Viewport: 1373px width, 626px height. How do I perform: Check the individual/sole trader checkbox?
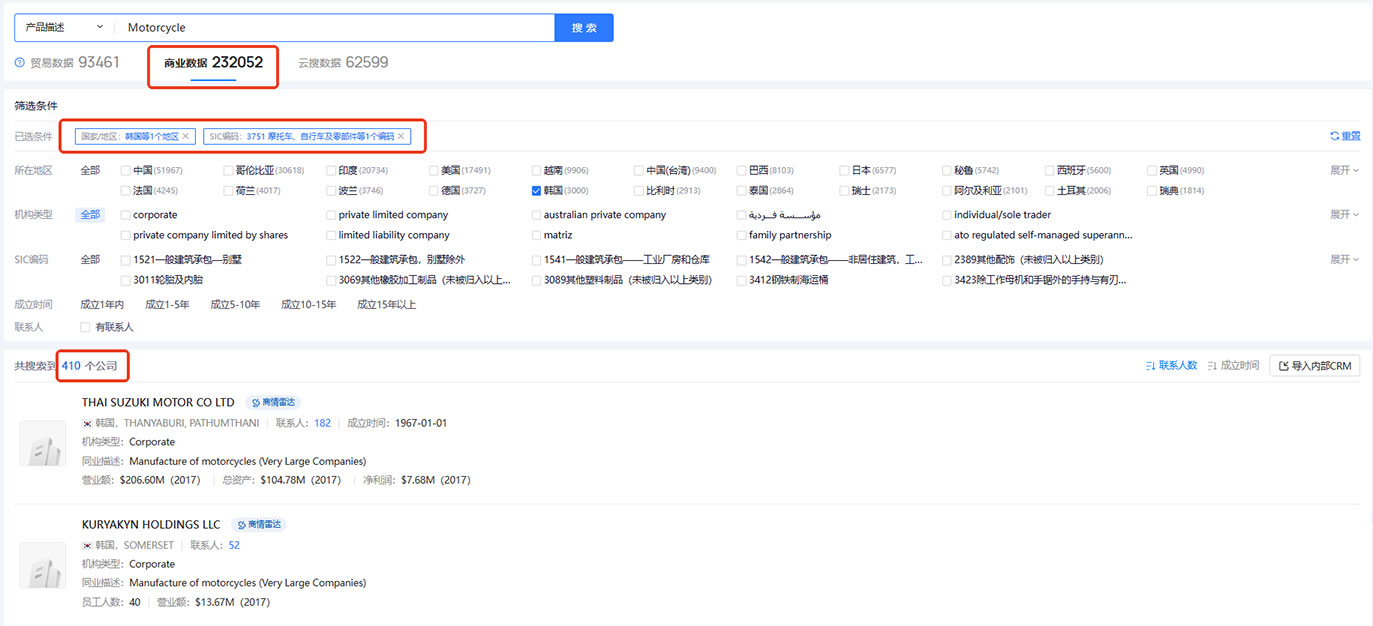pyautogui.click(x=946, y=215)
